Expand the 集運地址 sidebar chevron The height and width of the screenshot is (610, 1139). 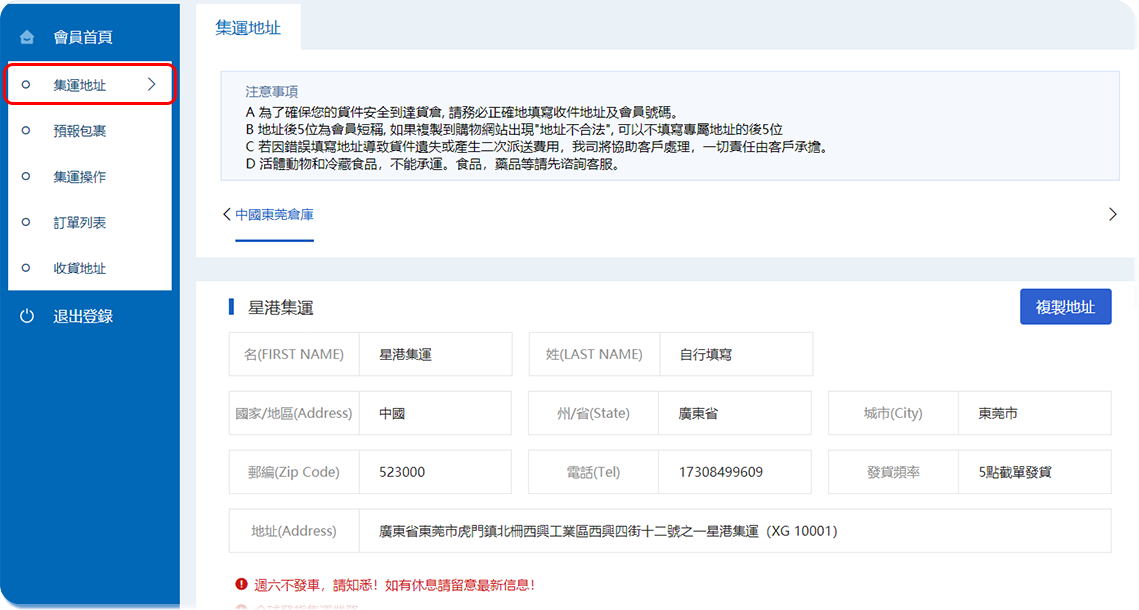(151, 85)
